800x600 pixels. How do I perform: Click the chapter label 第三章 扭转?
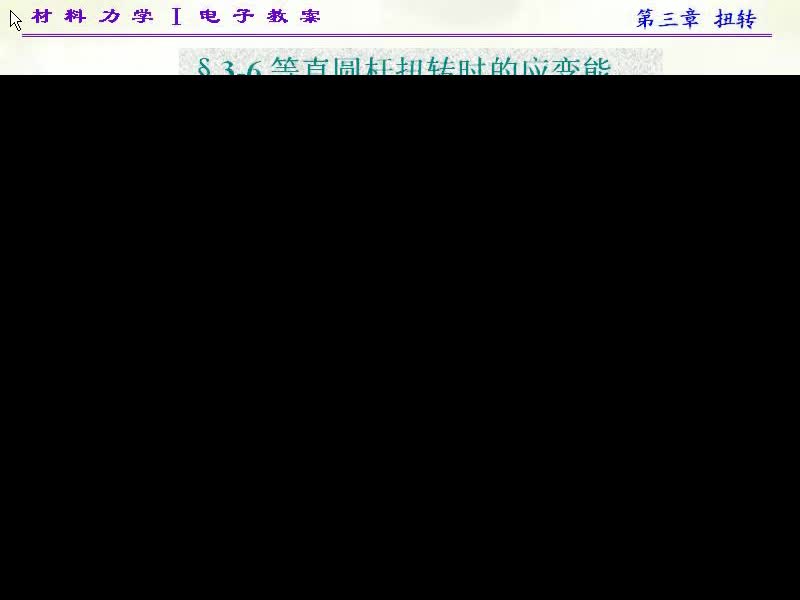tap(696, 19)
